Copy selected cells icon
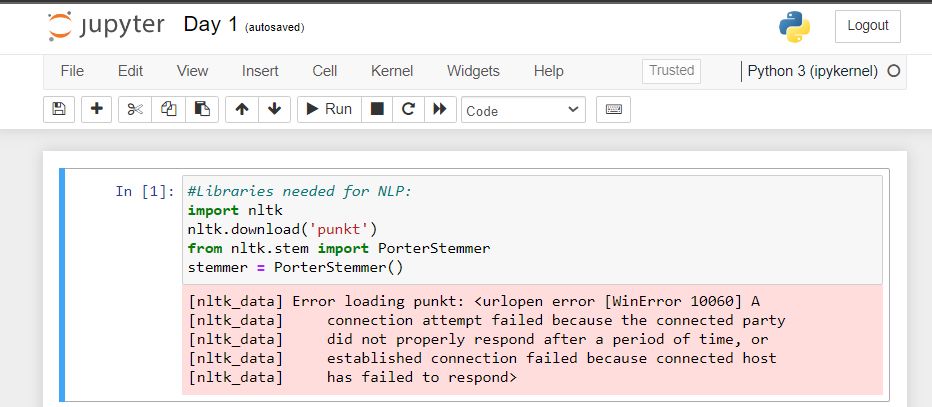 169,109
